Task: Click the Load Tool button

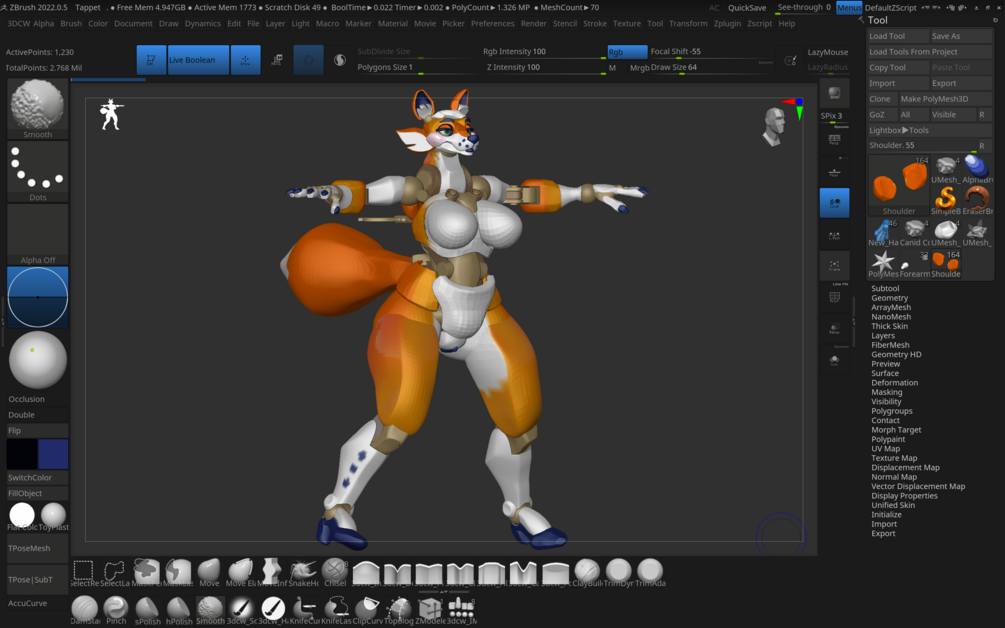Action: 898,36
